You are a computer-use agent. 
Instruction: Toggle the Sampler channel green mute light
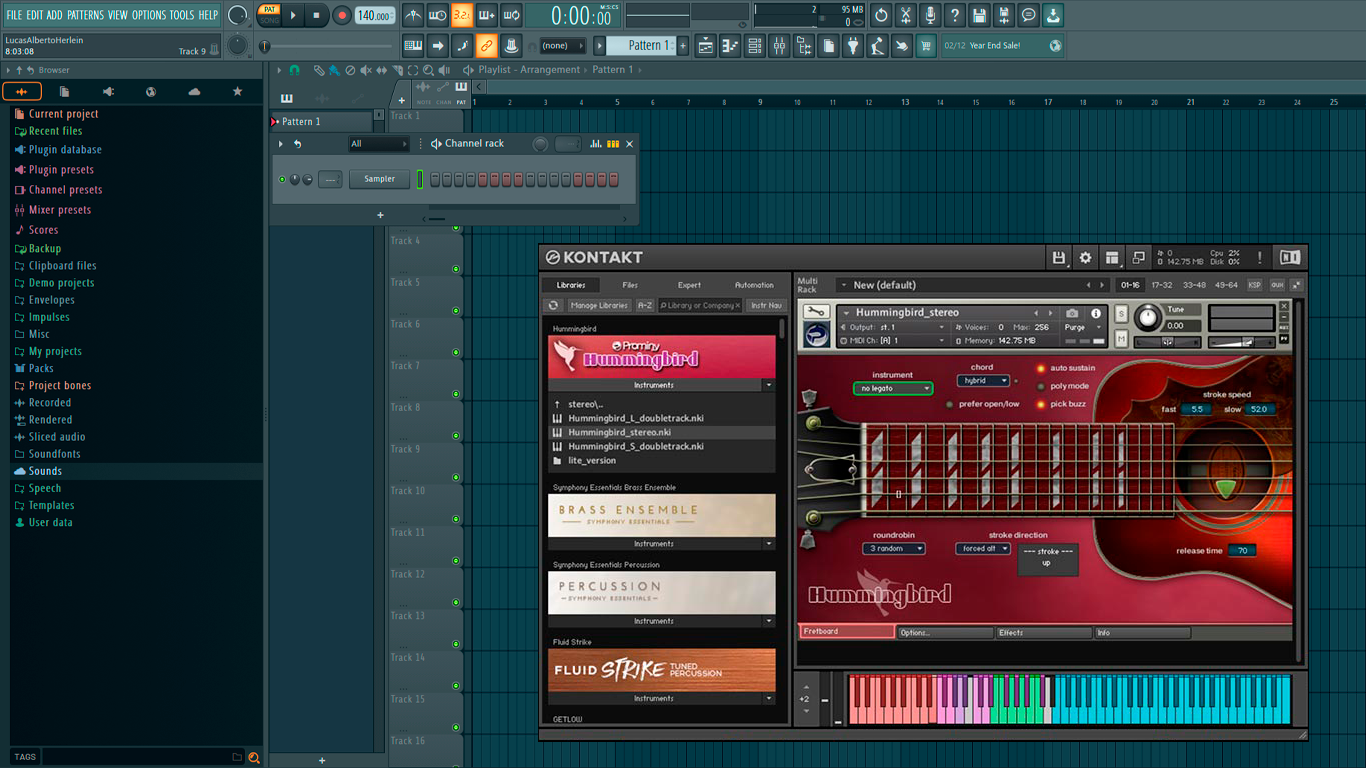[282, 180]
